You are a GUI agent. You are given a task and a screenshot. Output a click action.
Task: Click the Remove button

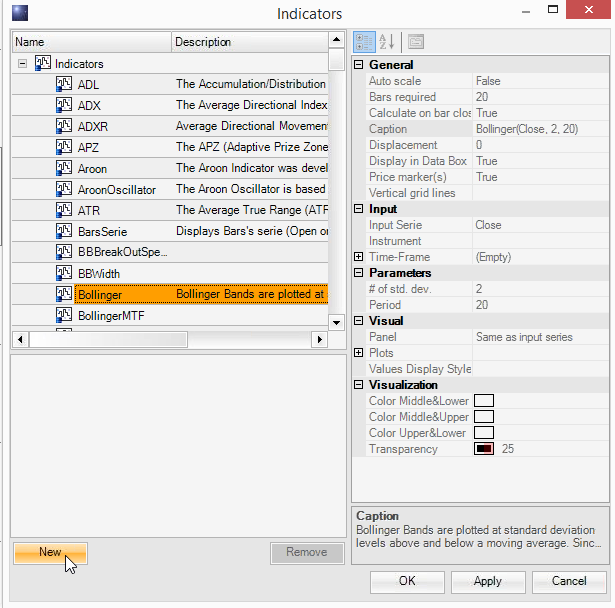(x=307, y=553)
